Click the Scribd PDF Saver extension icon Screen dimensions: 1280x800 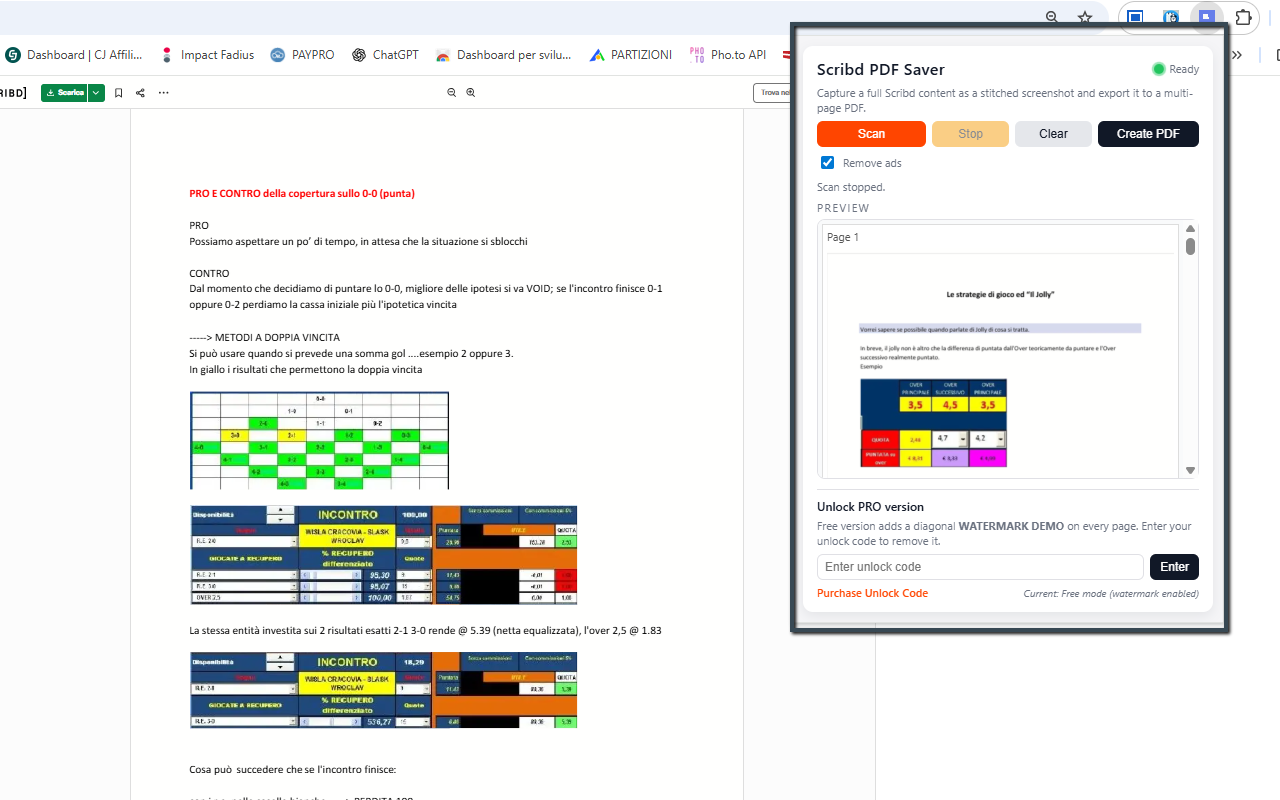(1206, 17)
